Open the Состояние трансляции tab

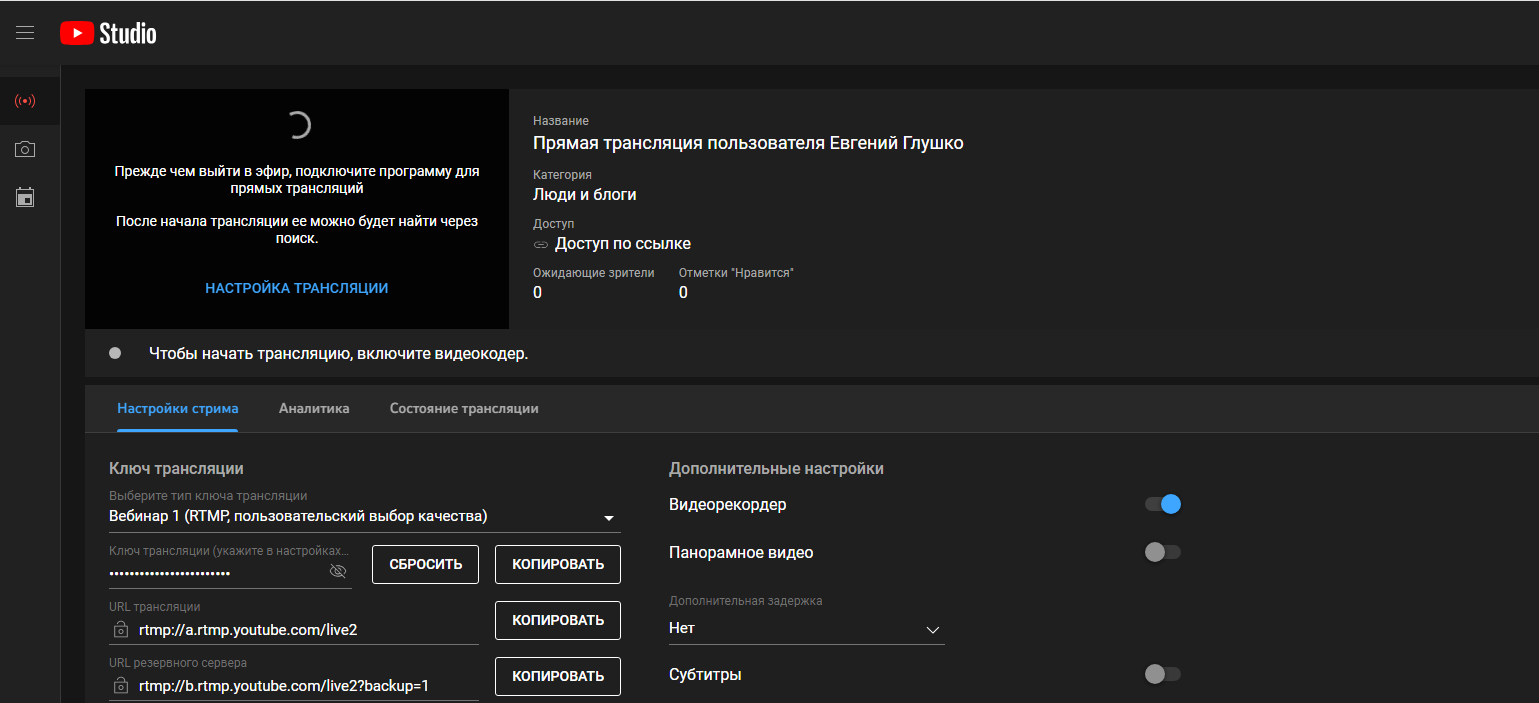point(464,408)
